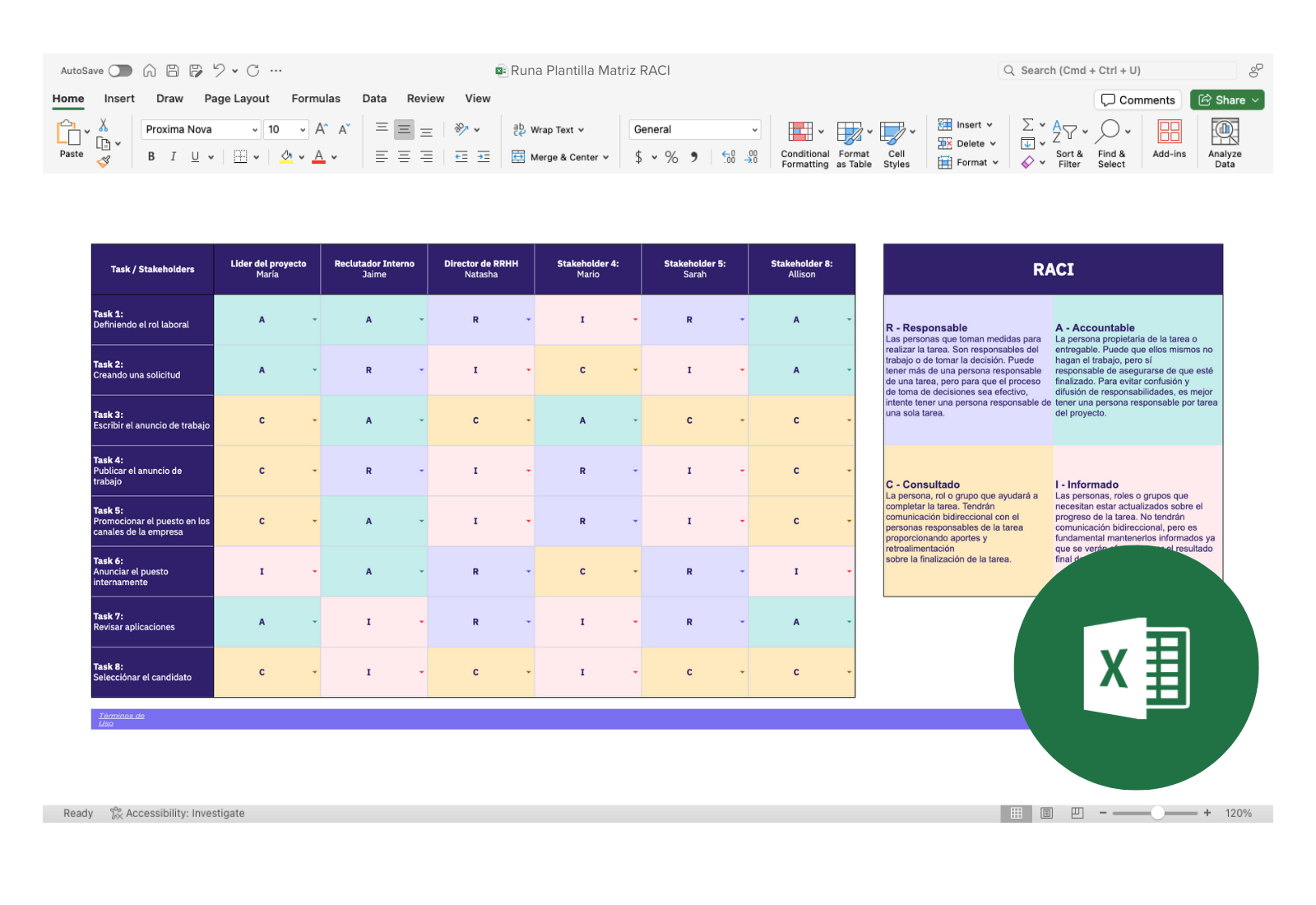Screen dimensions: 1316x905
Task: Switch to the Insert tab
Action: (119, 99)
